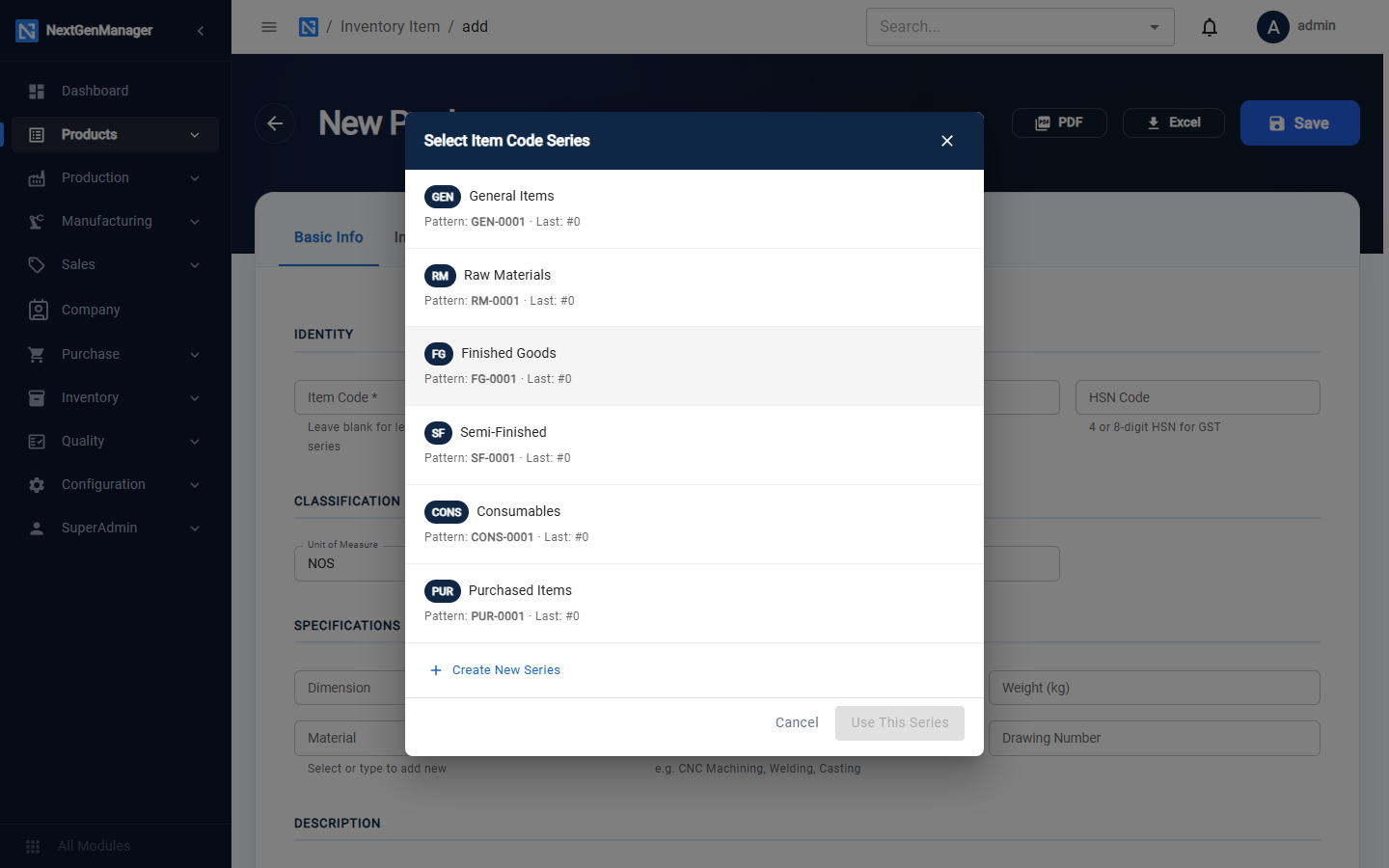Select the Raw Materials series
The image size is (1389, 868).
[694, 287]
